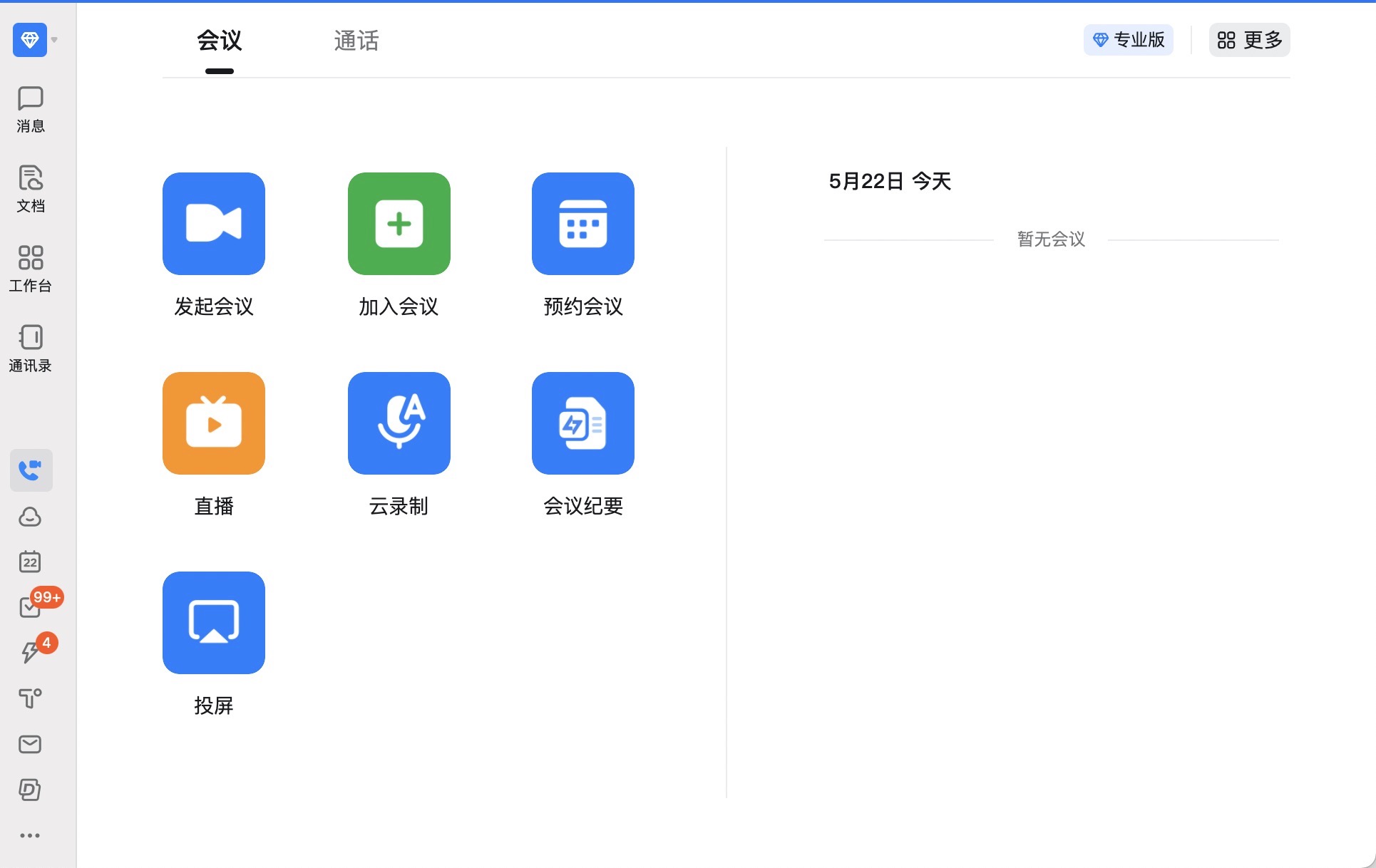Expand the three-dots more menu at the bottom of the sidebar
The height and width of the screenshot is (868, 1376).
30,835
